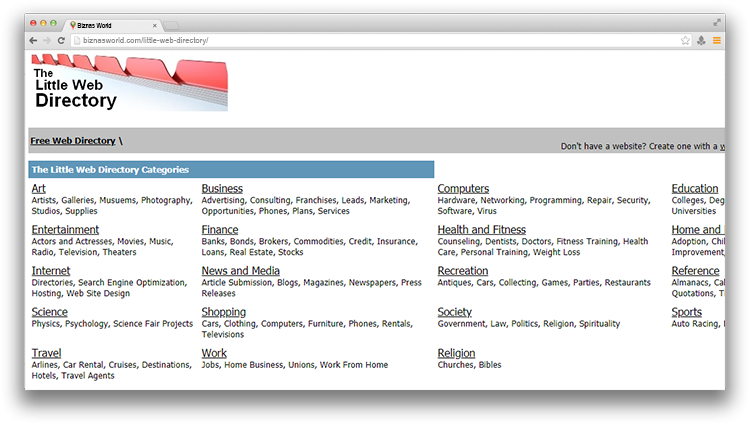Open a new tab button

(x=171, y=24)
